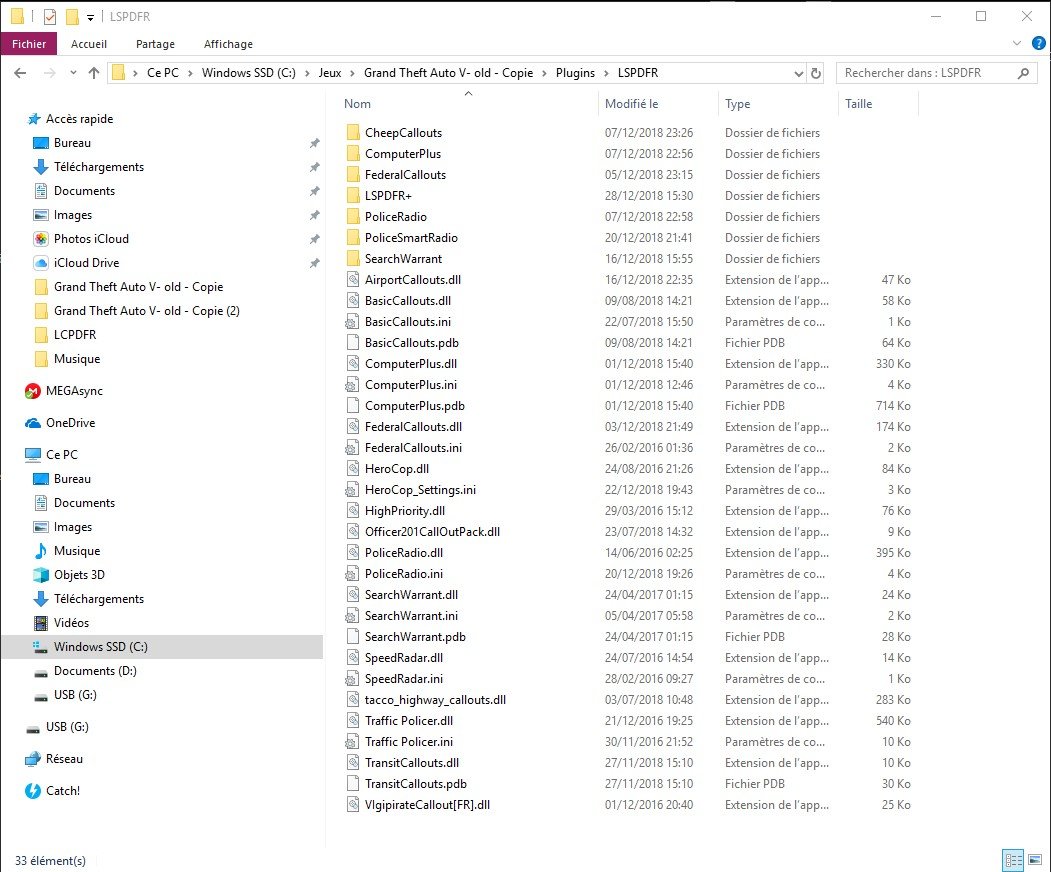The height and width of the screenshot is (872, 1051).
Task: Select AirportCallouts.dll file
Action: pyautogui.click(x=412, y=279)
